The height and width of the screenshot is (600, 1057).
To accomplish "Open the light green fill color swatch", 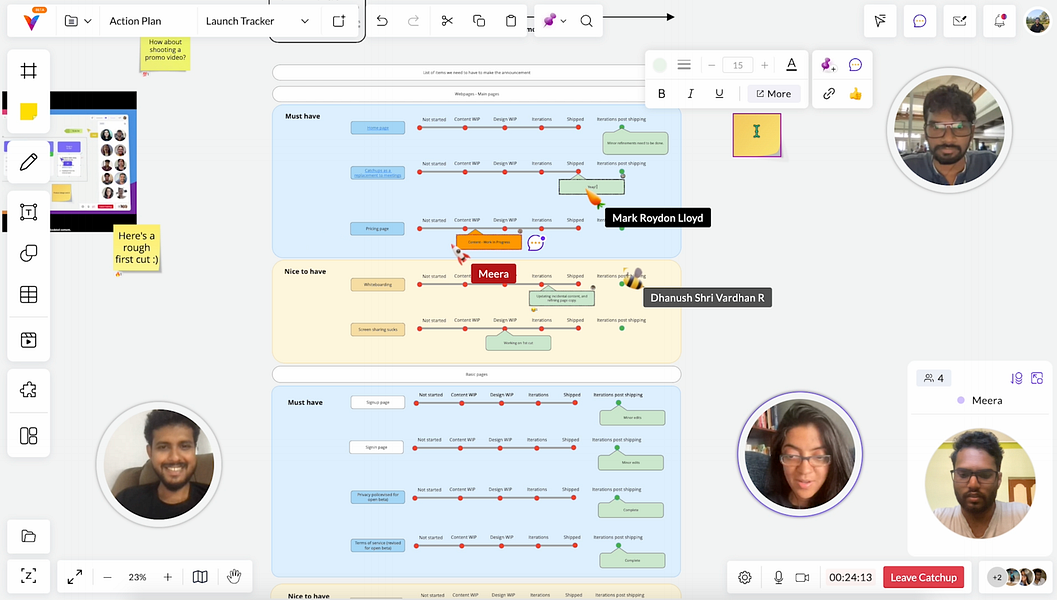I will 659,65.
